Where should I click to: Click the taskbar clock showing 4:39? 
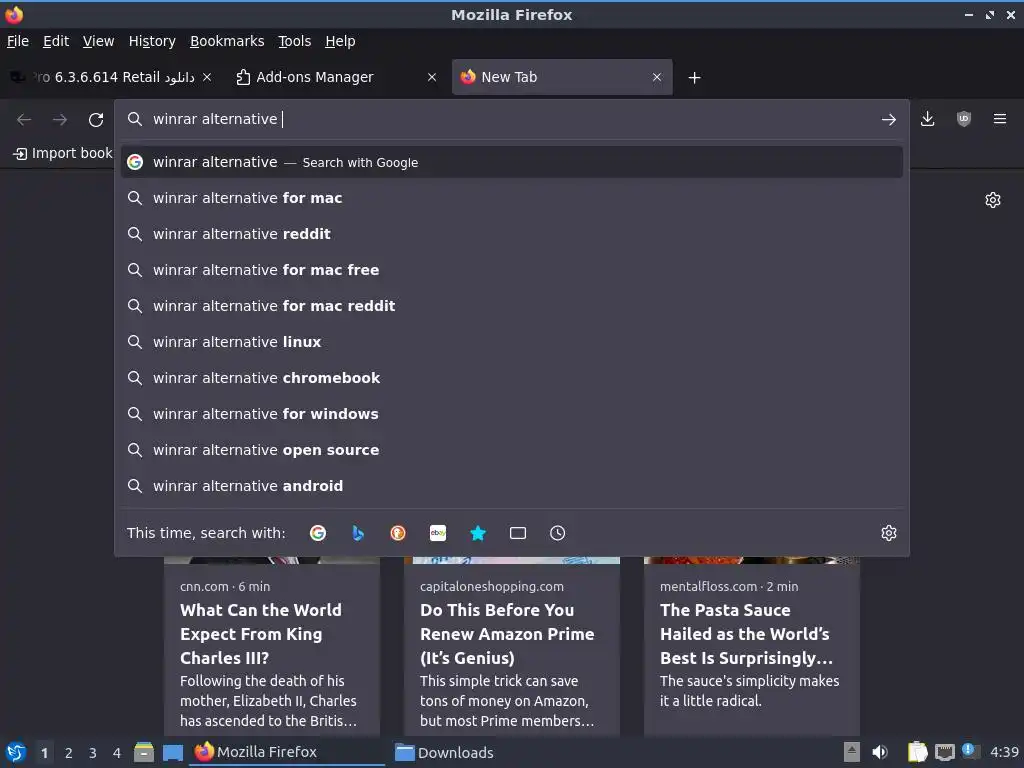1004,752
